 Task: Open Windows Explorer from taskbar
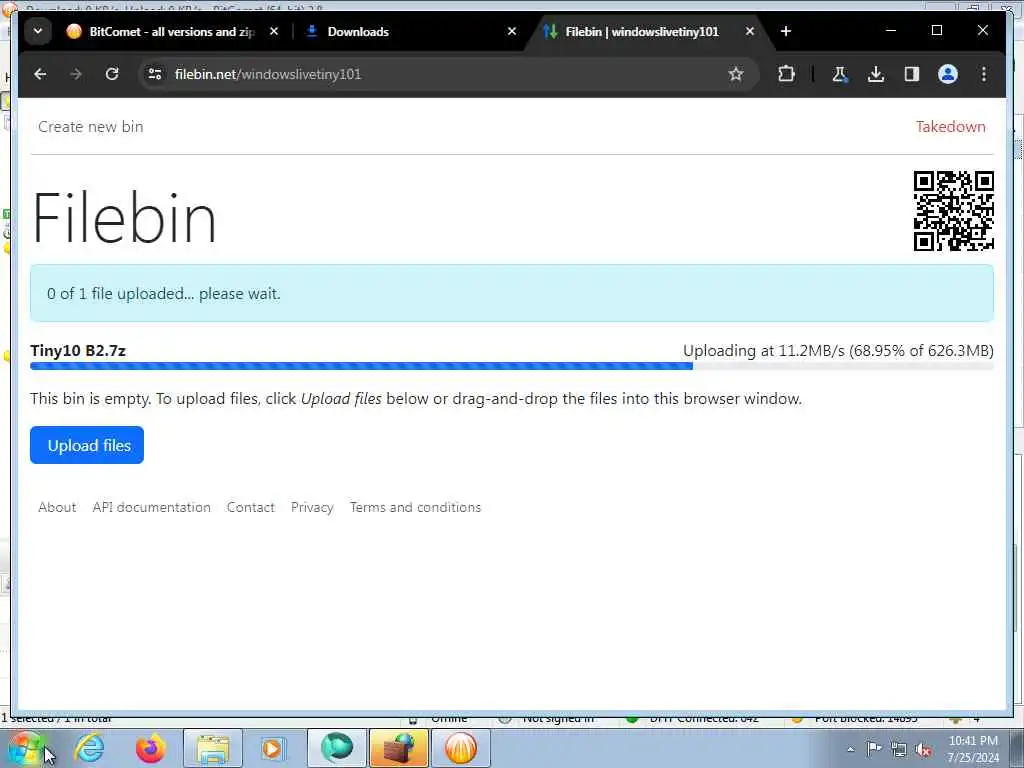point(213,748)
